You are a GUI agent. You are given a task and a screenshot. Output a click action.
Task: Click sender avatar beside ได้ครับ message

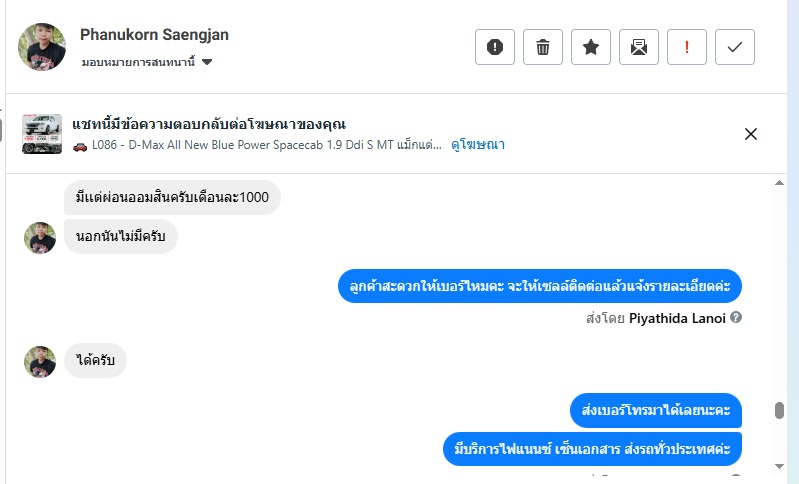(40, 361)
